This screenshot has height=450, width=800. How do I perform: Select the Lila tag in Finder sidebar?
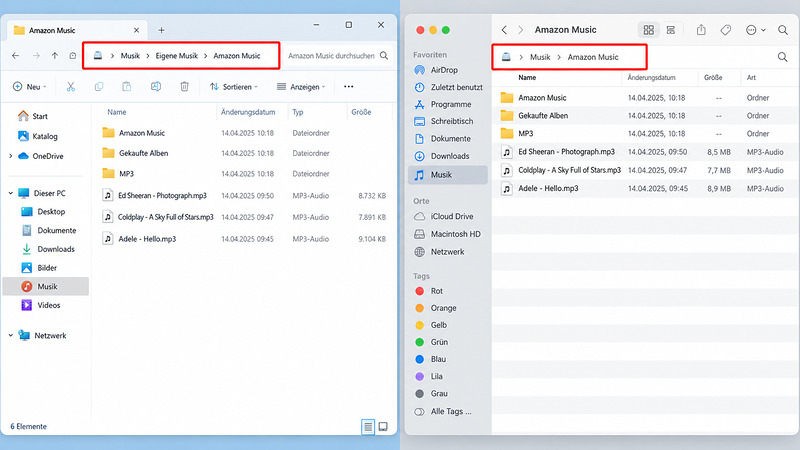[x=436, y=377]
